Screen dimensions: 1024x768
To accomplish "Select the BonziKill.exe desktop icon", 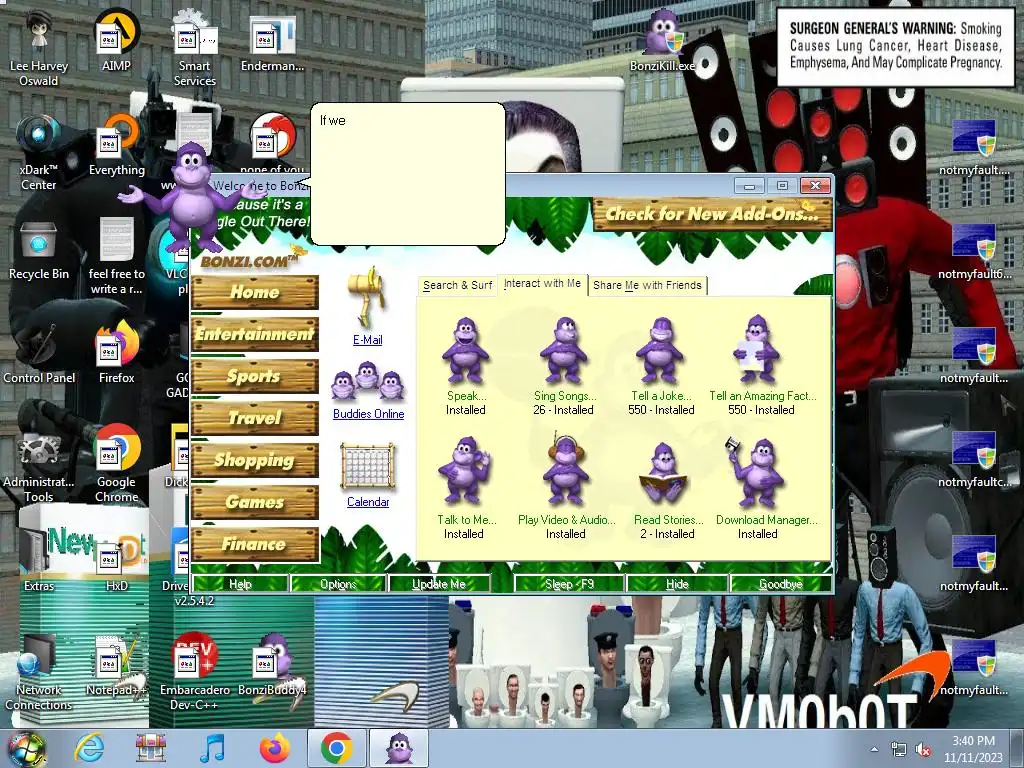I will (662, 41).
